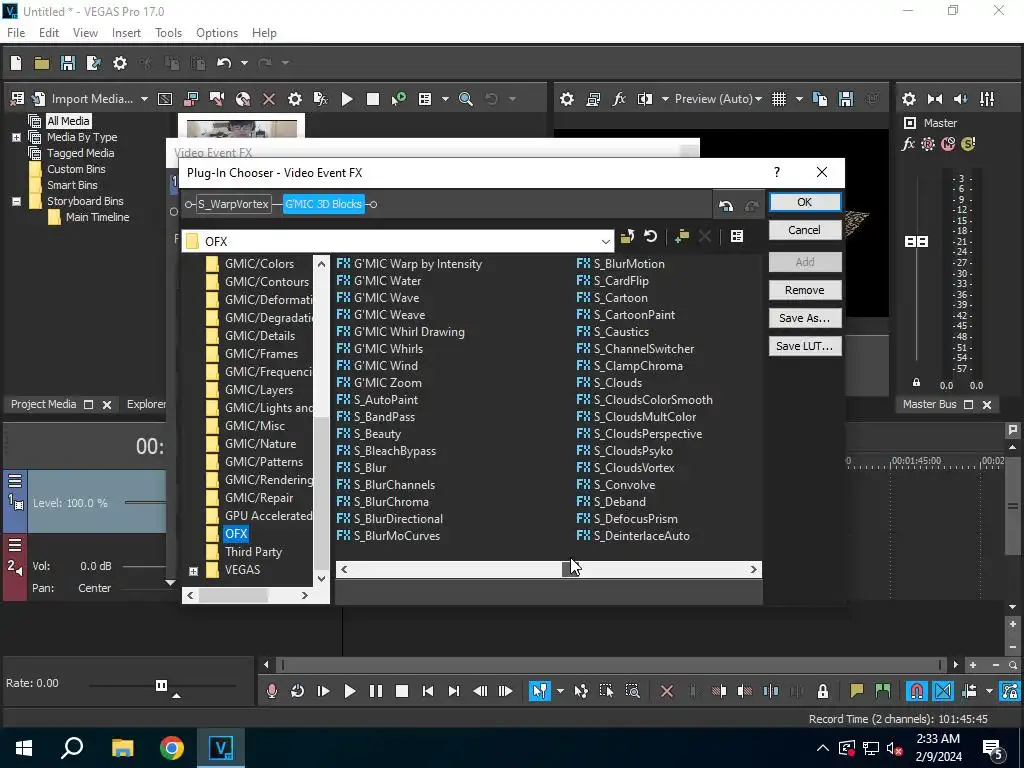Viewport: 1024px width, 768px height.
Task: Change view mode icon in Plug-In Chooser
Action: (737, 236)
